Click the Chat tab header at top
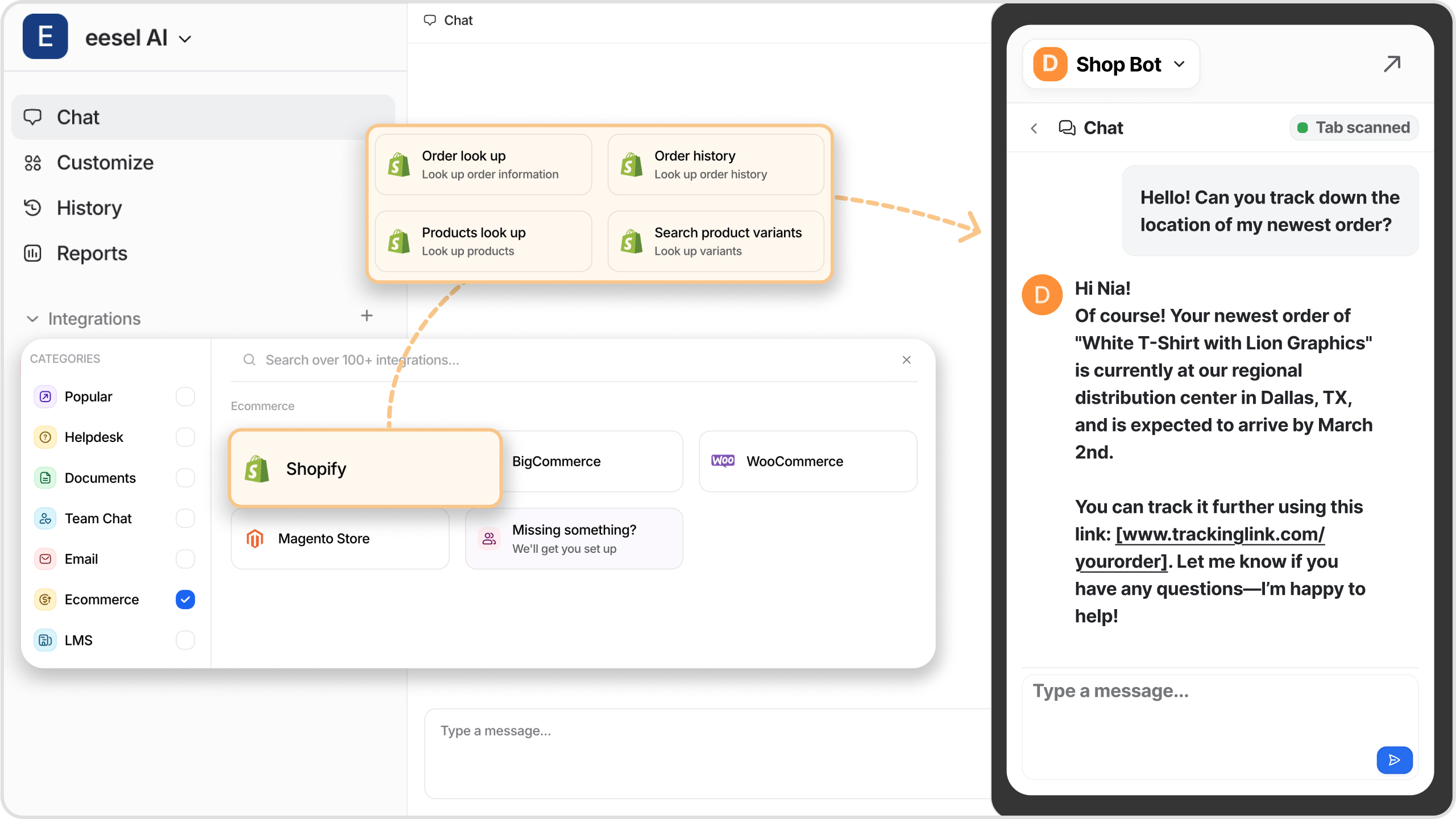 pyautogui.click(x=449, y=20)
